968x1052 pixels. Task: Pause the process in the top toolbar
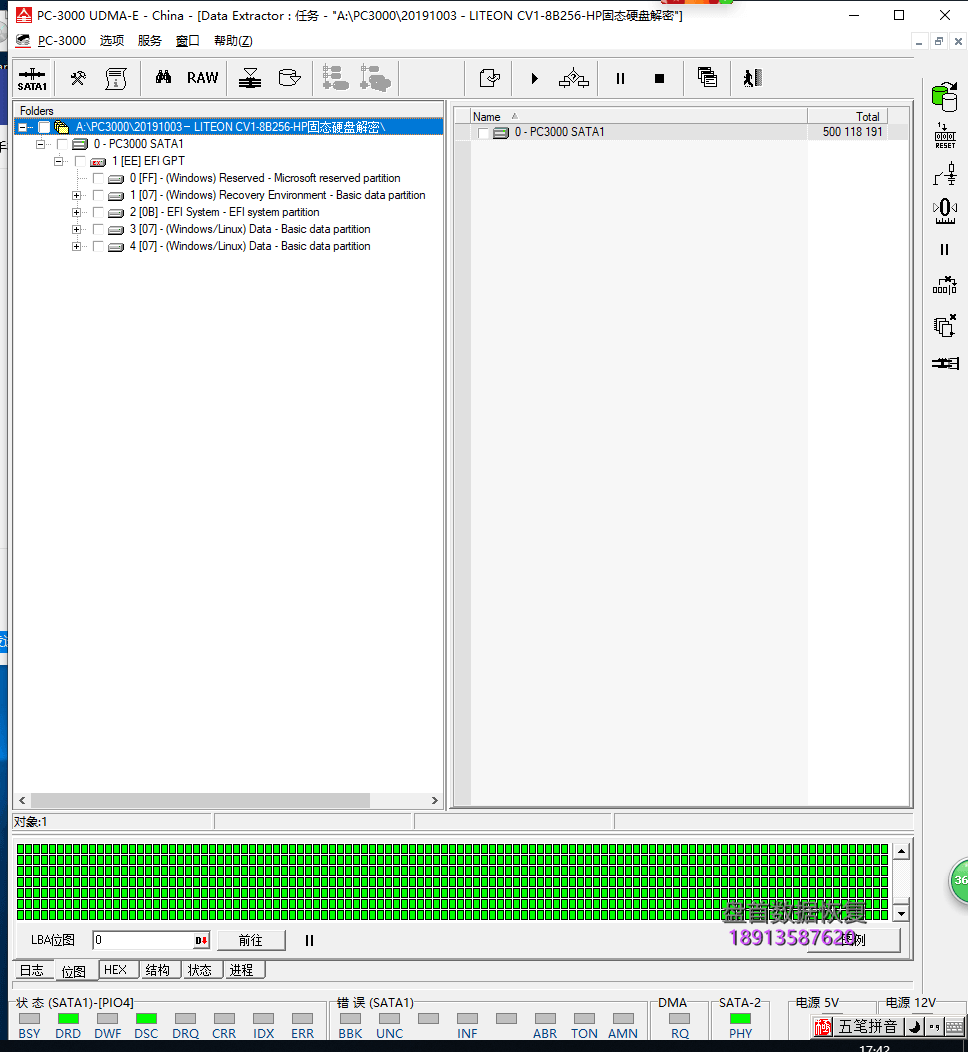click(621, 78)
